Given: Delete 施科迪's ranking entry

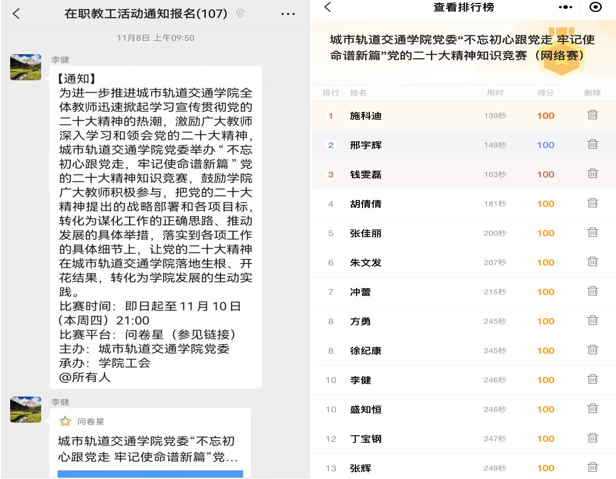Looking at the screenshot, I should (x=592, y=115).
